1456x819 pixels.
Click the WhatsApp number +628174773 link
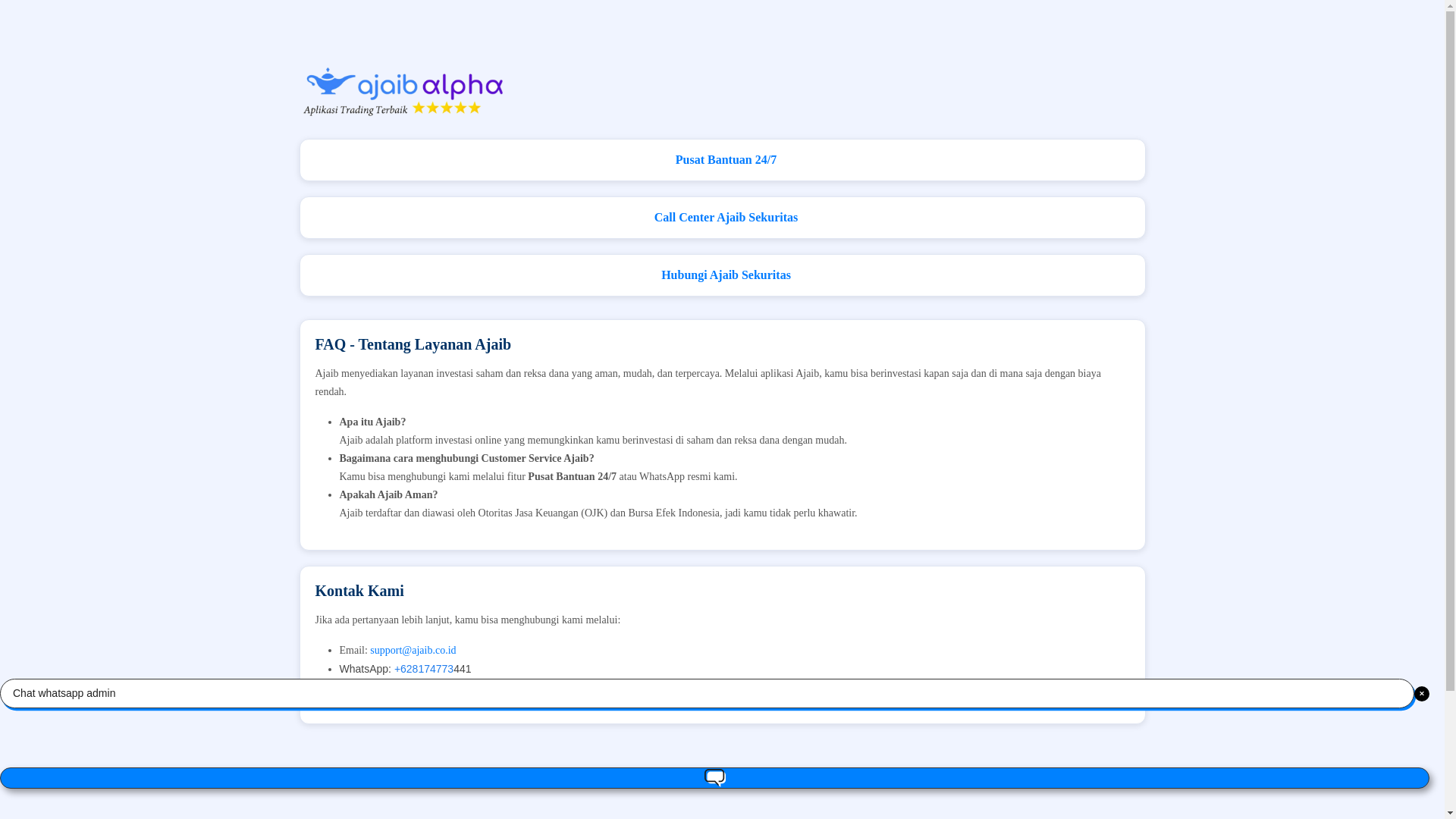coord(424,669)
